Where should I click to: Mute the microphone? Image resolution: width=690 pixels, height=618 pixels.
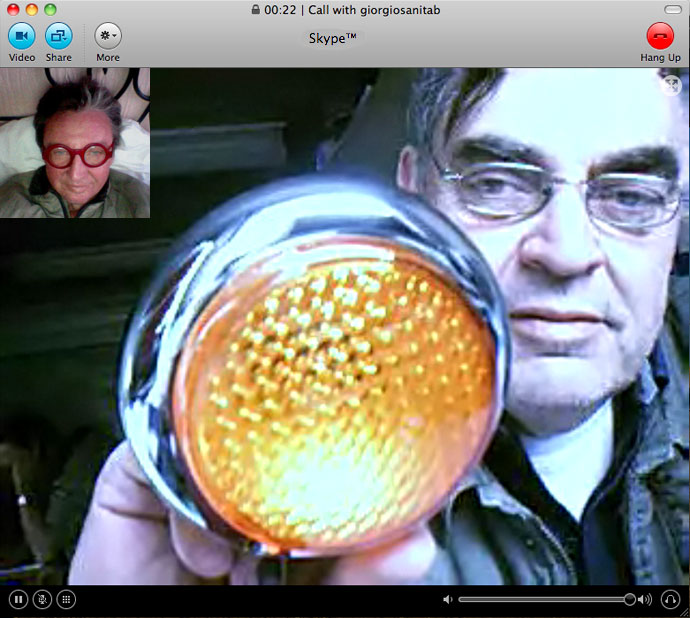(42, 599)
